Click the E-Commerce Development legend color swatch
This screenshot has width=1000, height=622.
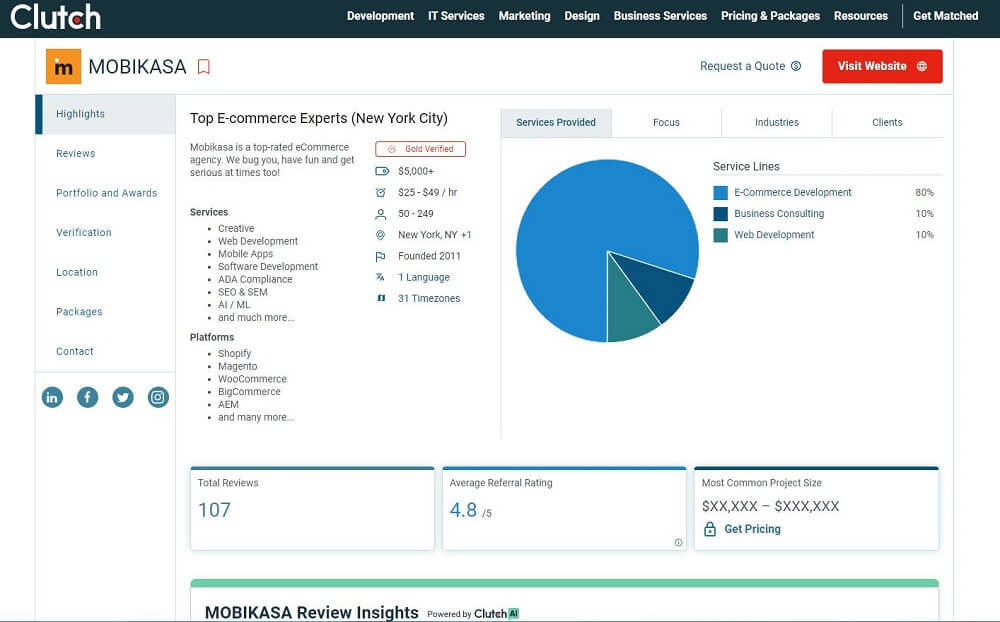721,193
